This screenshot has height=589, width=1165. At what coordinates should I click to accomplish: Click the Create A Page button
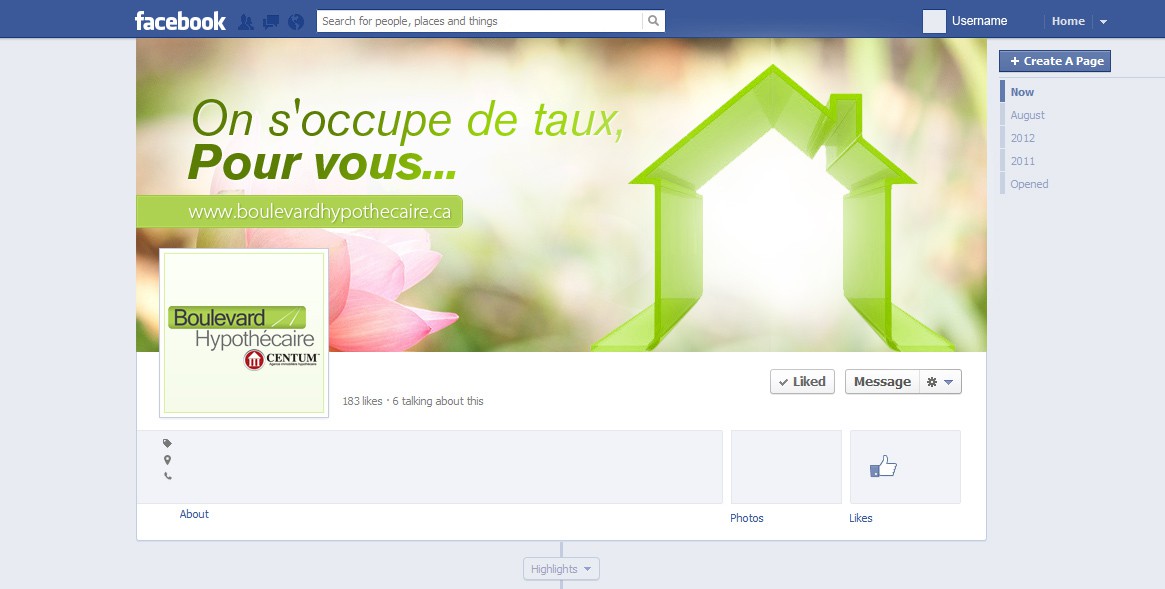[x=1055, y=61]
